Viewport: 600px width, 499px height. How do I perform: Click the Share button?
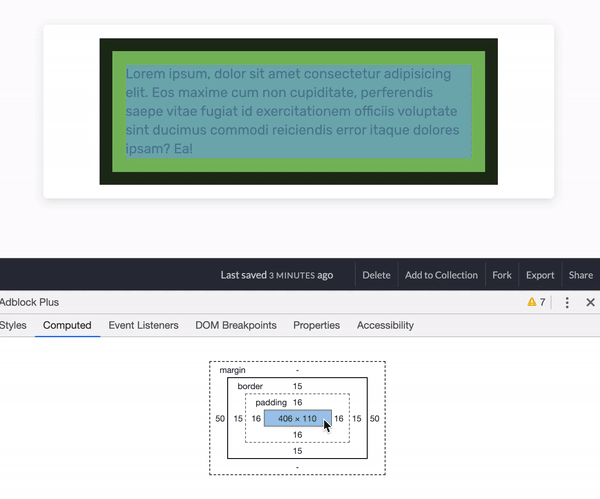pos(581,275)
